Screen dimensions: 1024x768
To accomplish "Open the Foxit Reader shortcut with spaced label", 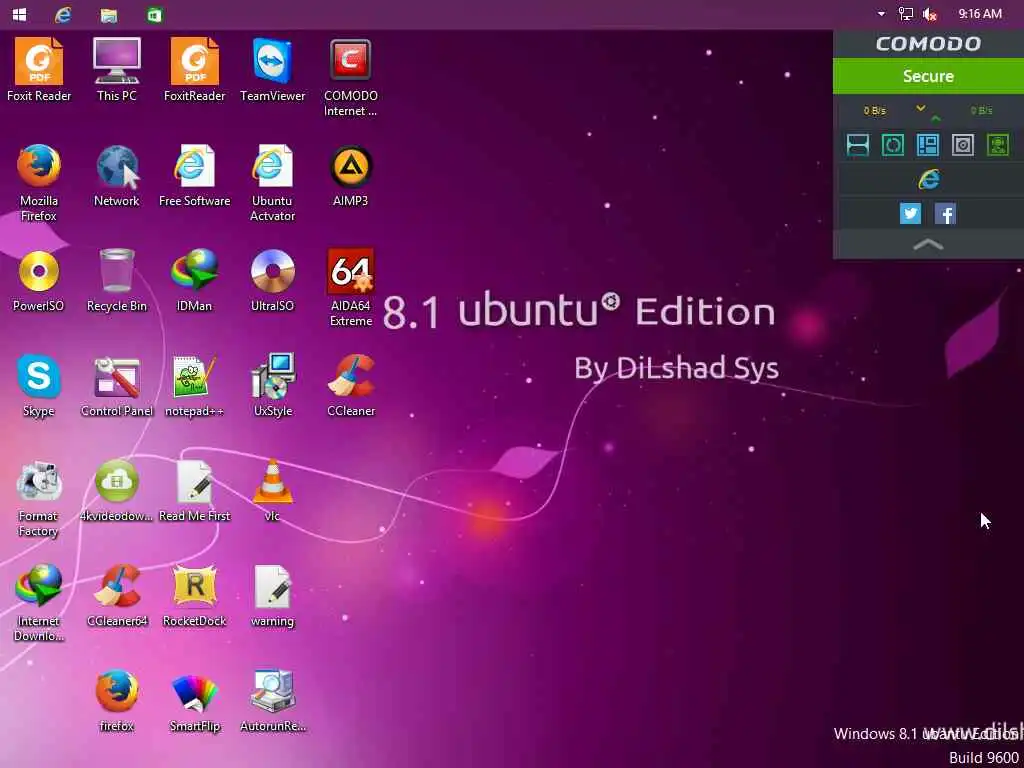I will click(x=39, y=69).
